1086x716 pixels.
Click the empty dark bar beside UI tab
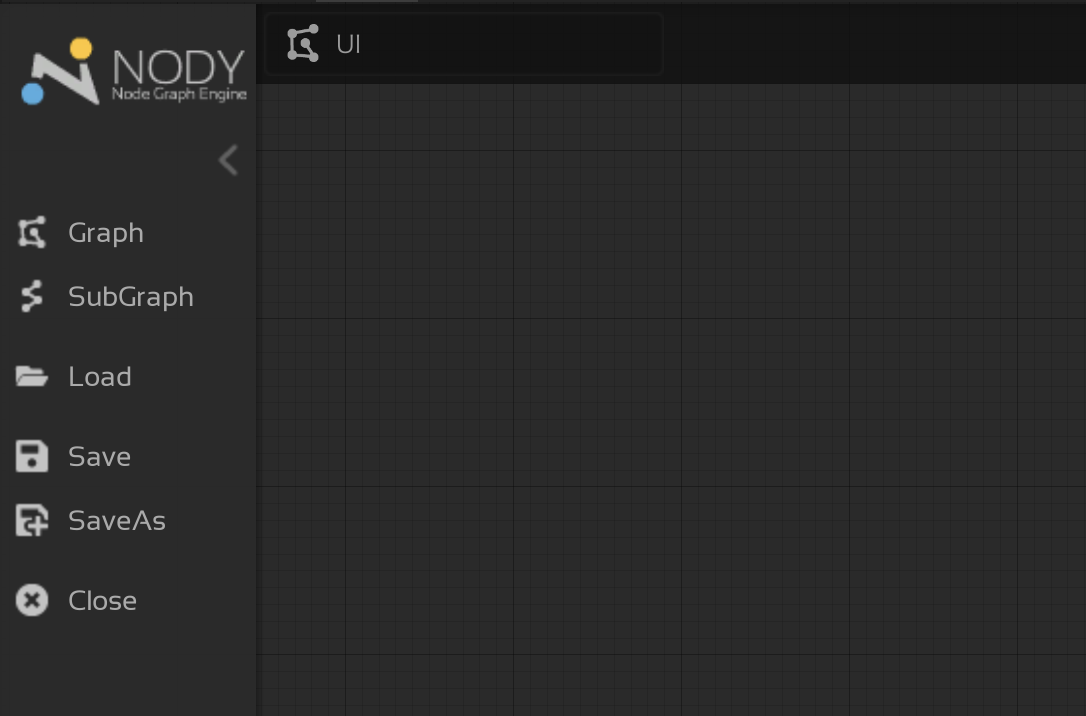tap(874, 44)
